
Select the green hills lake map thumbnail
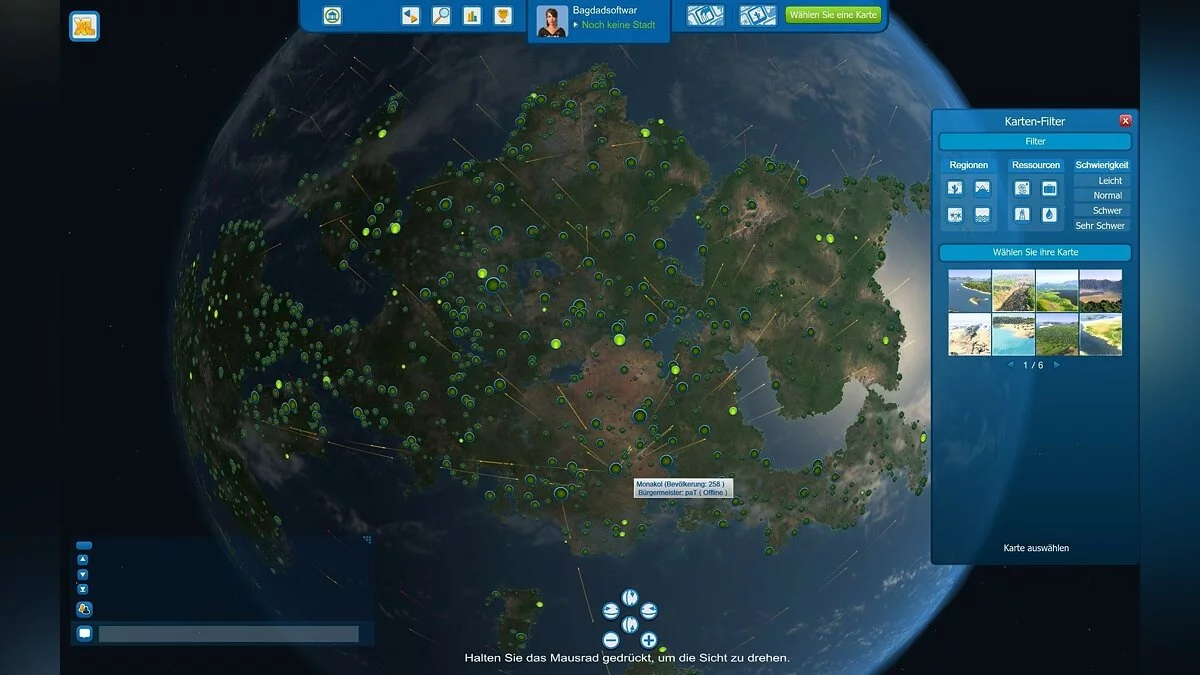1057,290
